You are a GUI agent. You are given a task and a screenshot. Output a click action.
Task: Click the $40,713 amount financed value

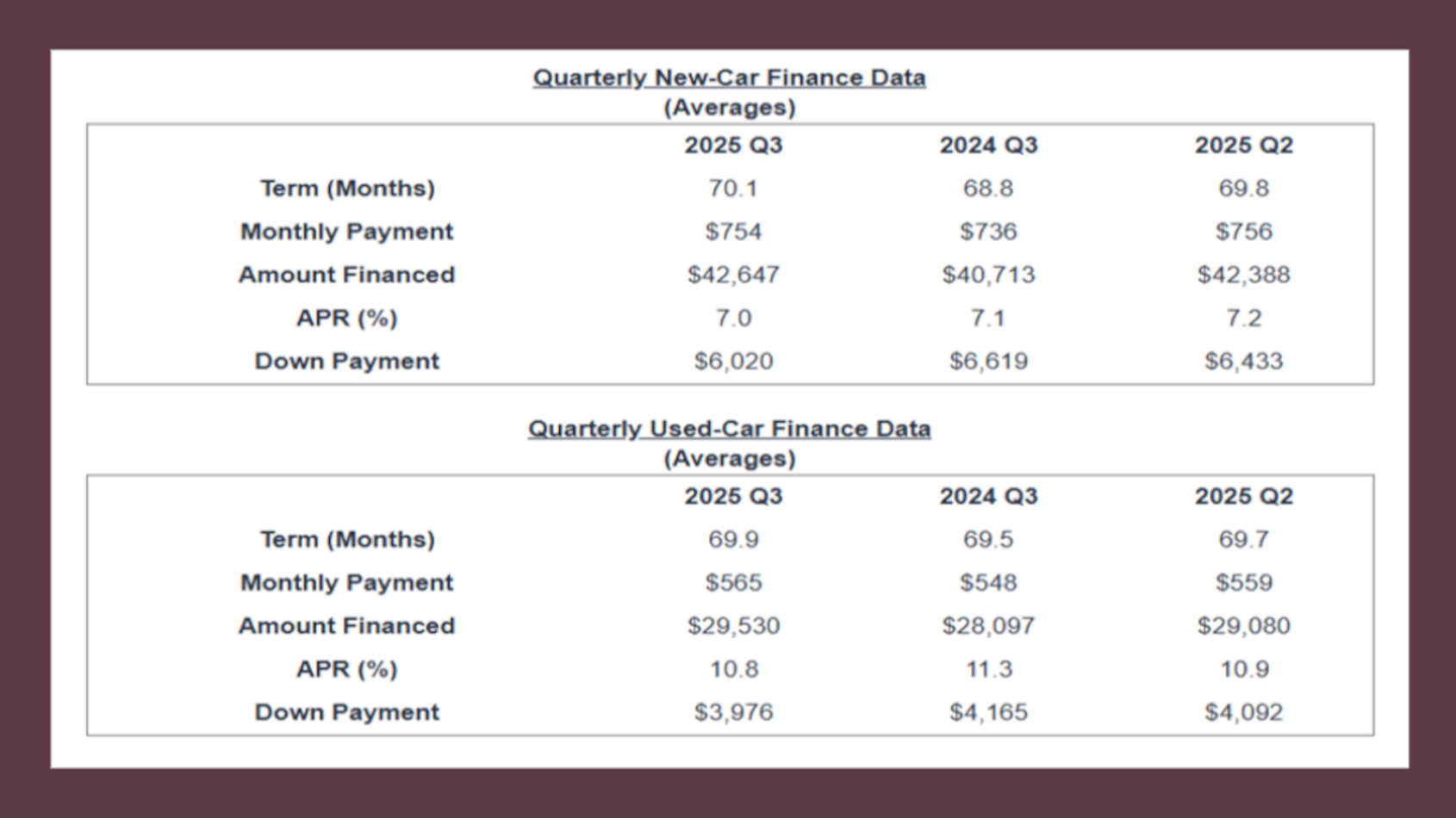click(988, 275)
